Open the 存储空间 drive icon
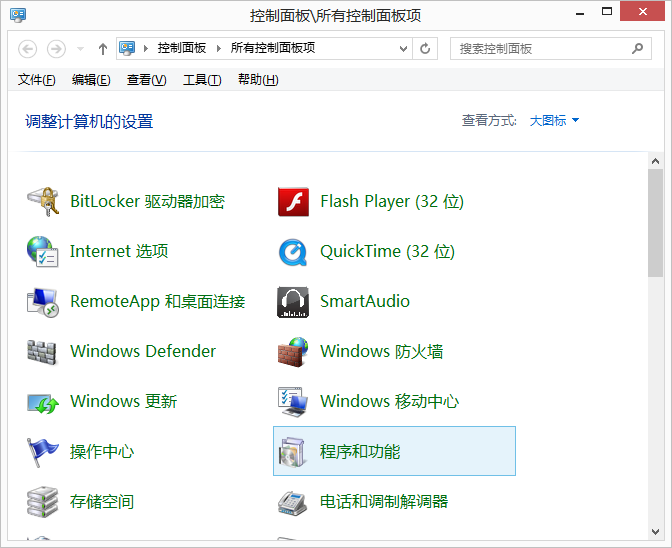672x548 pixels. click(42, 501)
